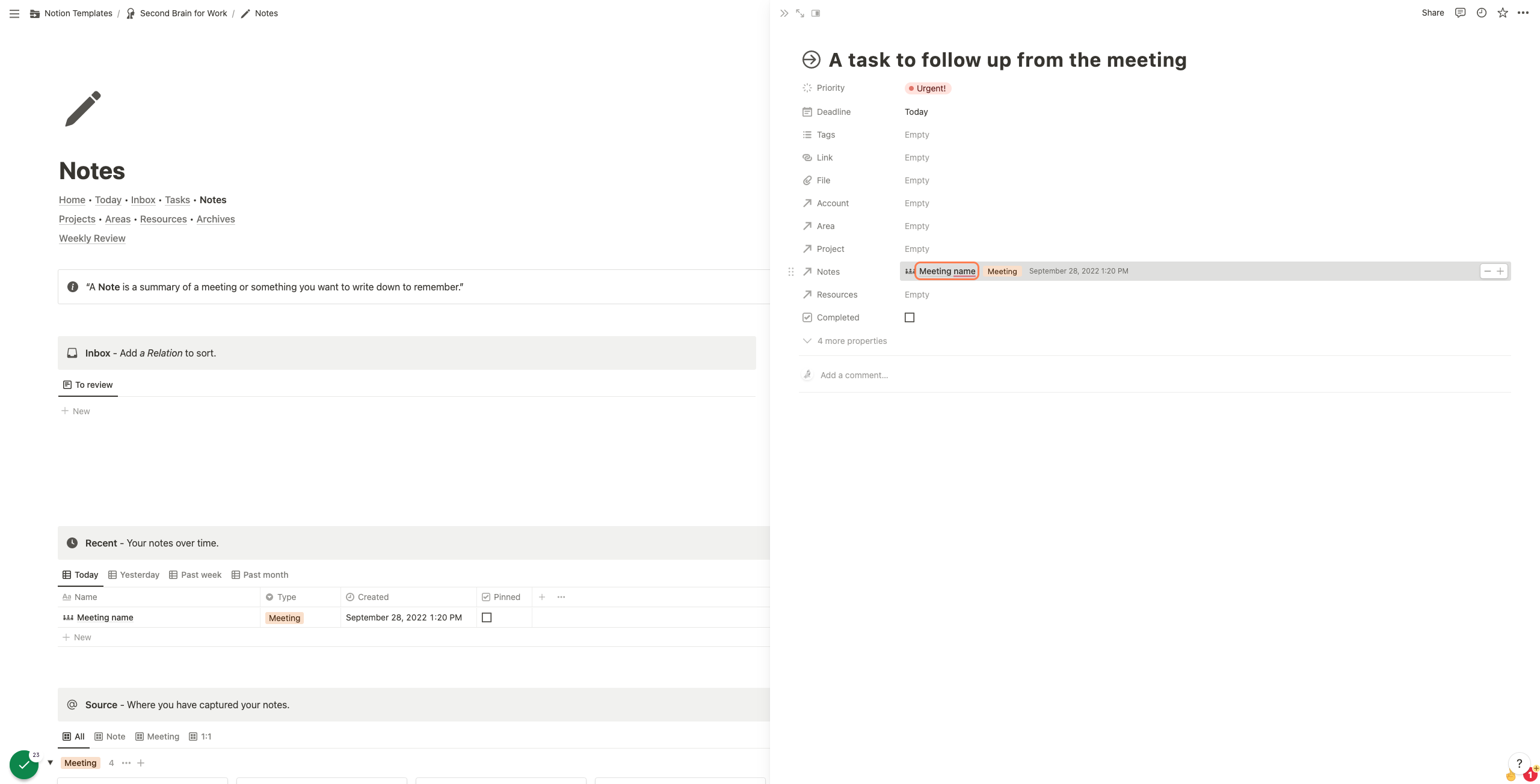1540x784 pixels.
Task: Close the side peek panel with double chevron
Action: pos(784,13)
